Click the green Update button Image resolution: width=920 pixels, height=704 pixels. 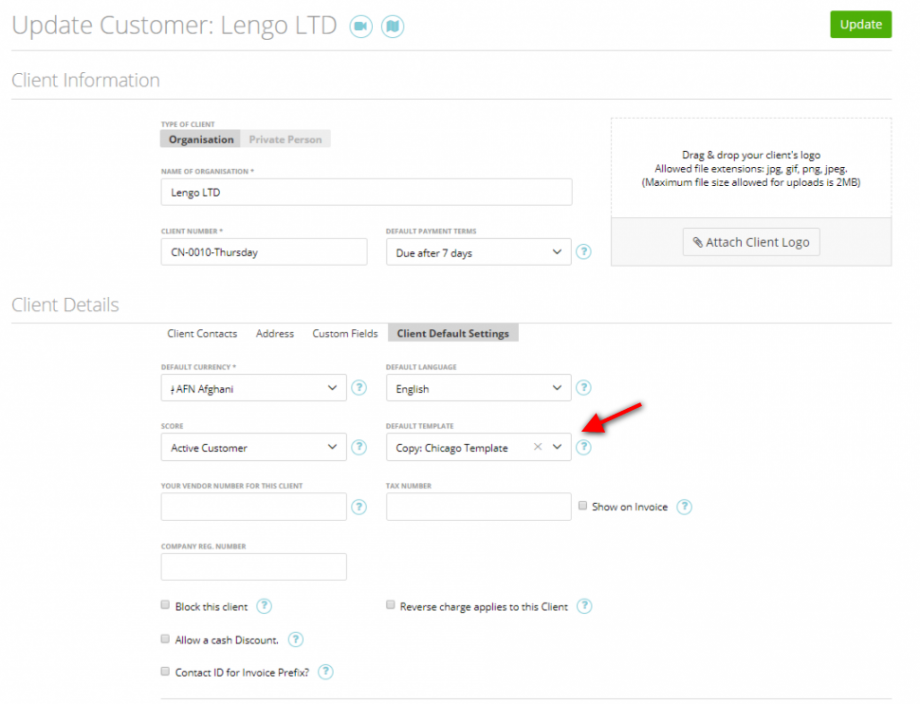tap(860, 24)
